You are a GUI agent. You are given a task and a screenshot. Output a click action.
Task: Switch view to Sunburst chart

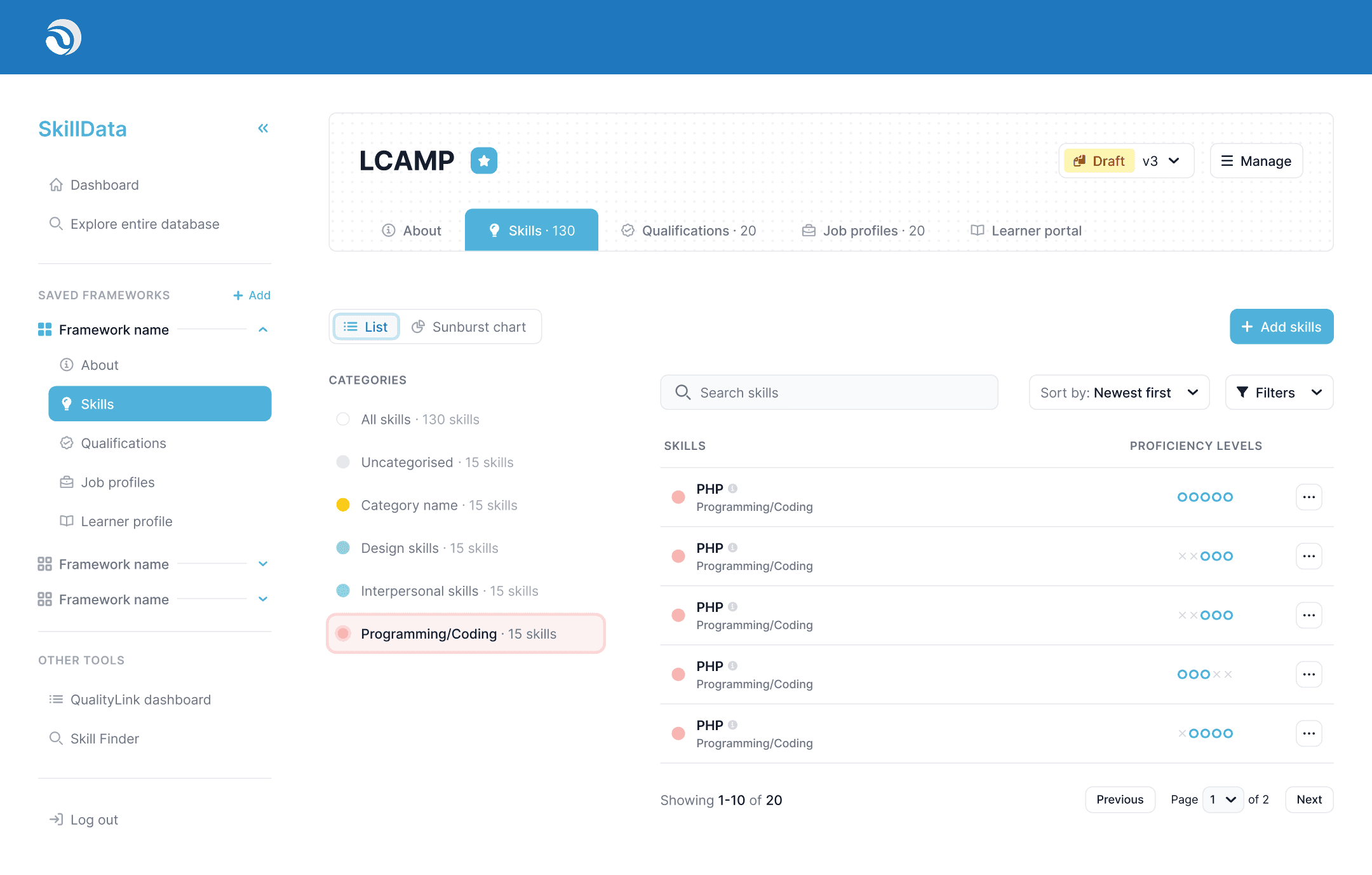pos(469,327)
